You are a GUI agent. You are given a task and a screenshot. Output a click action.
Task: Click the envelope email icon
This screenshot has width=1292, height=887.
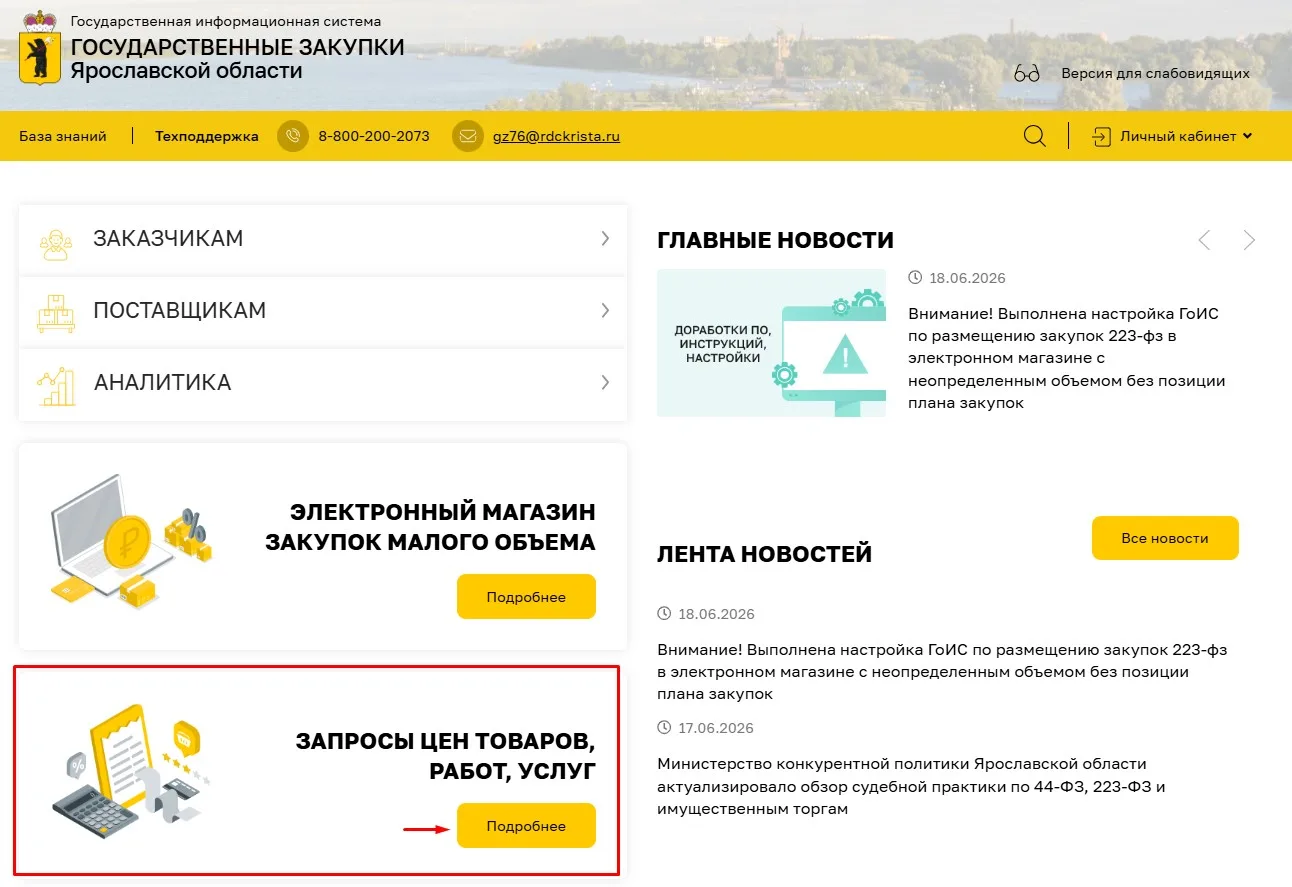click(x=468, y=136)
